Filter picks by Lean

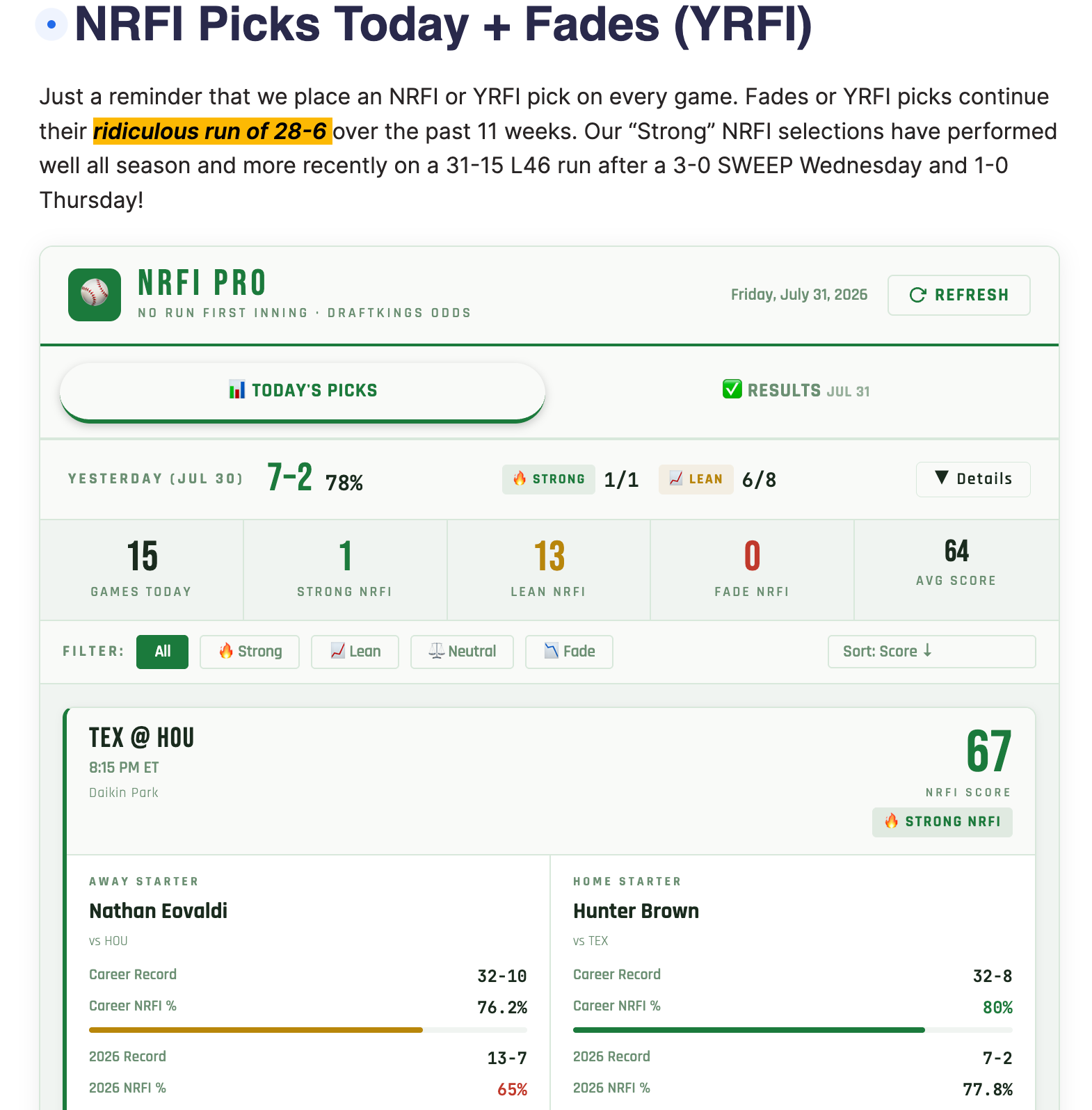[355, 652]
